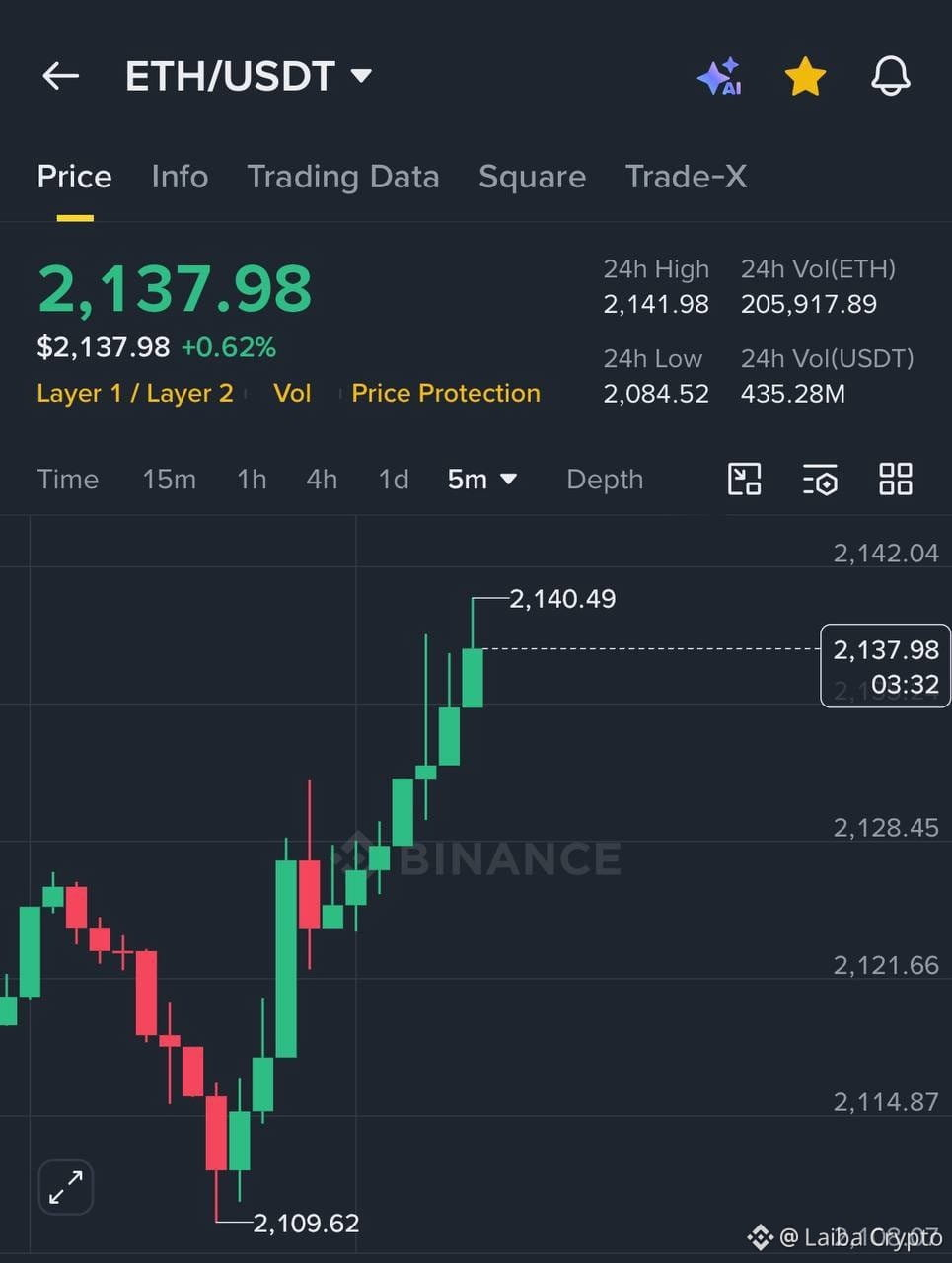This screenshot has height=1263, width=952.
Task: Select the 4h chart interval
Action: click(322, 480)
